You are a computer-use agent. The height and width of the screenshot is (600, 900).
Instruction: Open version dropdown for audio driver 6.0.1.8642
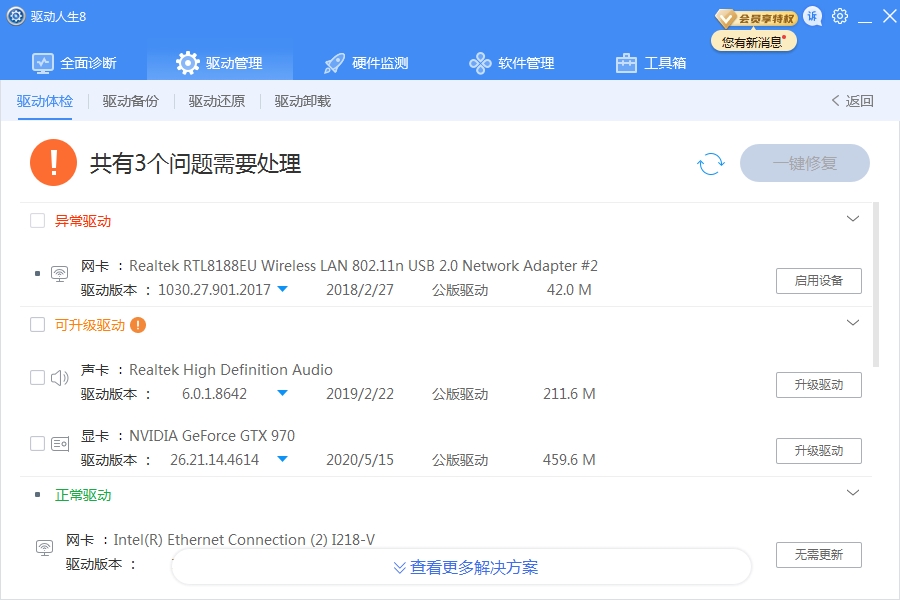click(x=281, y=394)
